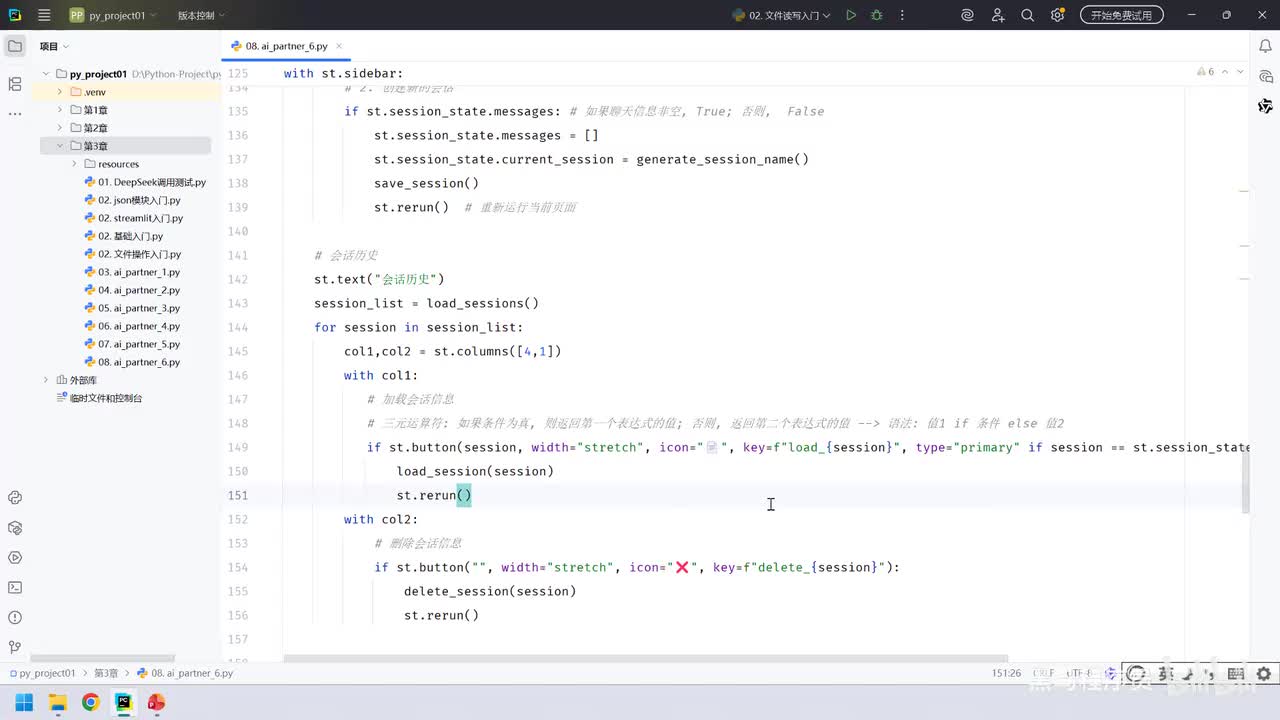
Task: Open the AI assistant spiral icon in the top toolbar
Action: [x=967, y=15]
